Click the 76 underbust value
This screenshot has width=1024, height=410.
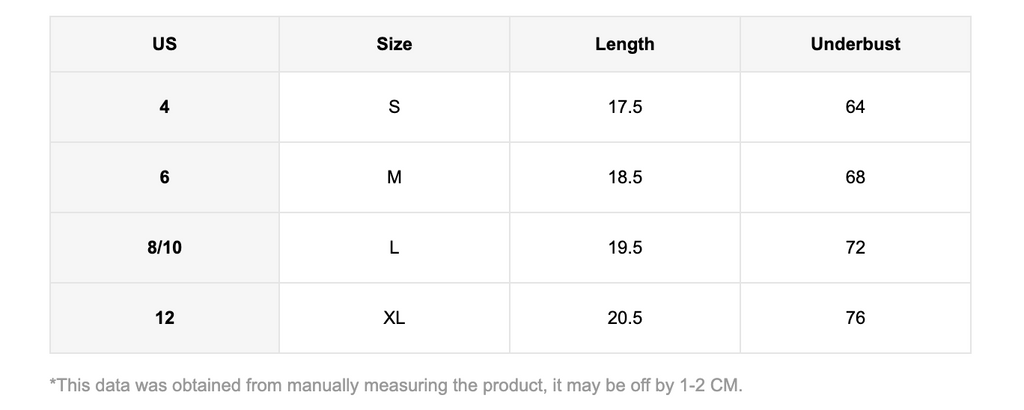(856, 318)
